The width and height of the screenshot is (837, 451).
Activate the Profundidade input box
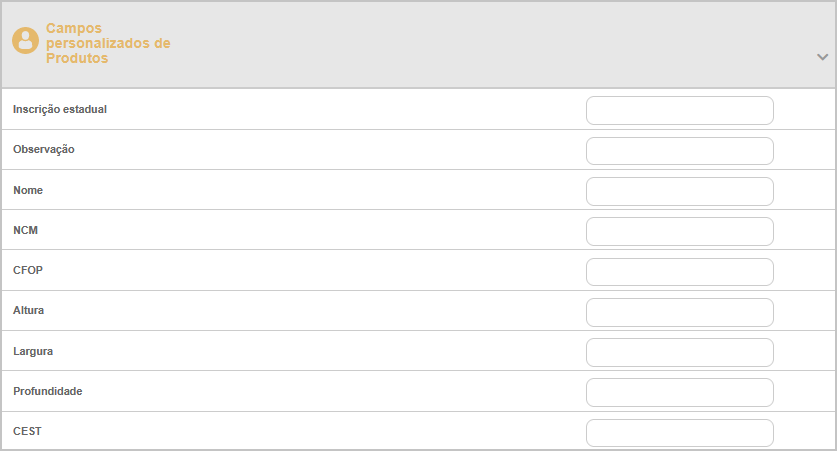(680, 392)
